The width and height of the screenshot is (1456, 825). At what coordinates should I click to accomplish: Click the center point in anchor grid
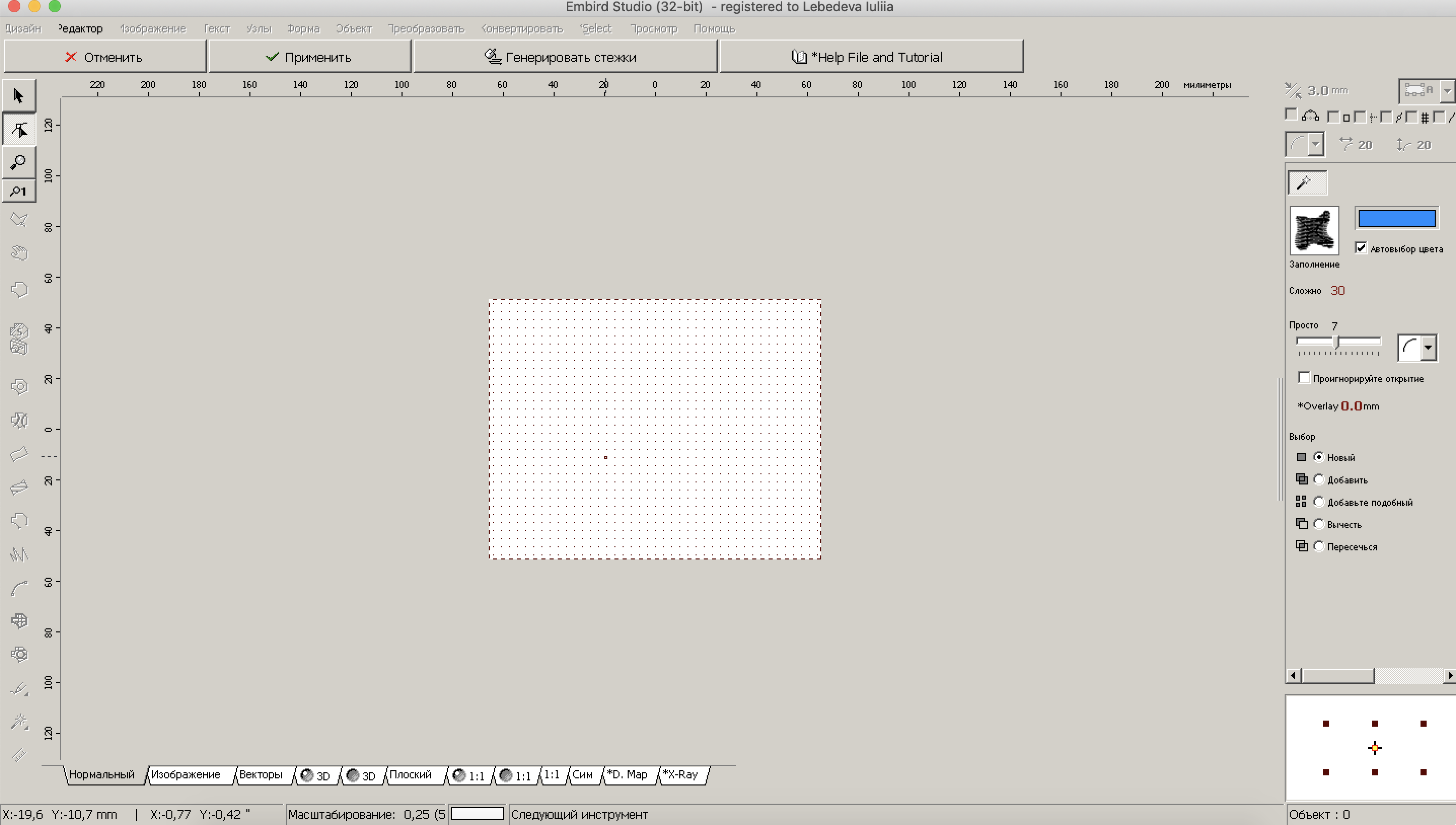[x=1374, y=748]
